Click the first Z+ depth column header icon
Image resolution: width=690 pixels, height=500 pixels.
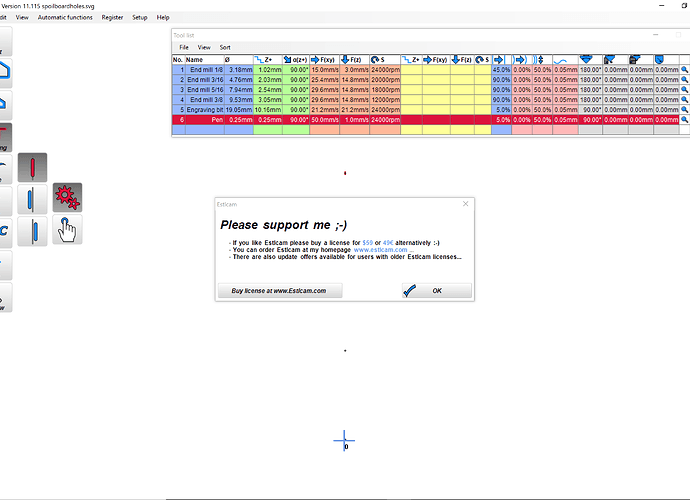tap(268, 59)
